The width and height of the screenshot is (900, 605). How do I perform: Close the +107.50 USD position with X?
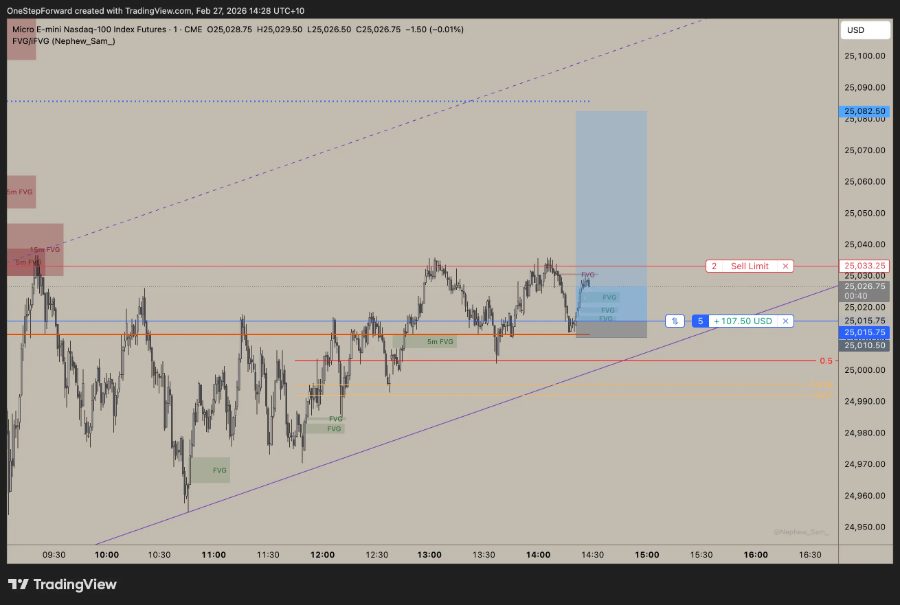pos(785,321)
